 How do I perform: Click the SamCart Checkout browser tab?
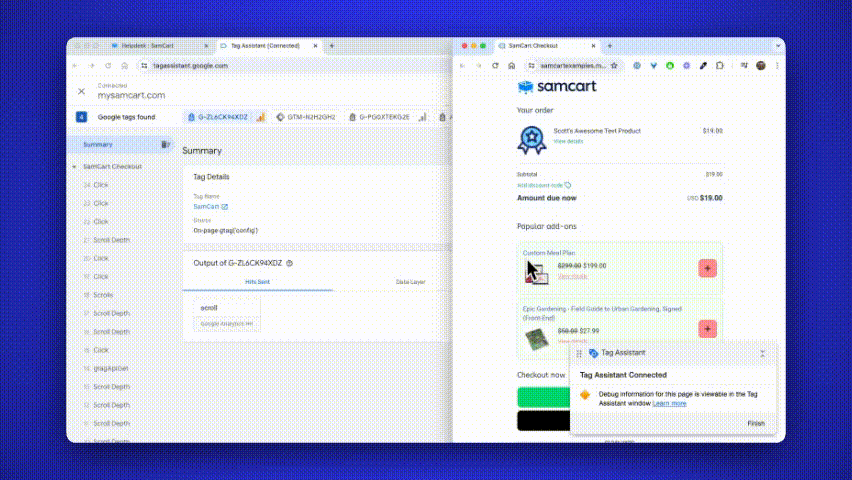(x=547, y=46)
